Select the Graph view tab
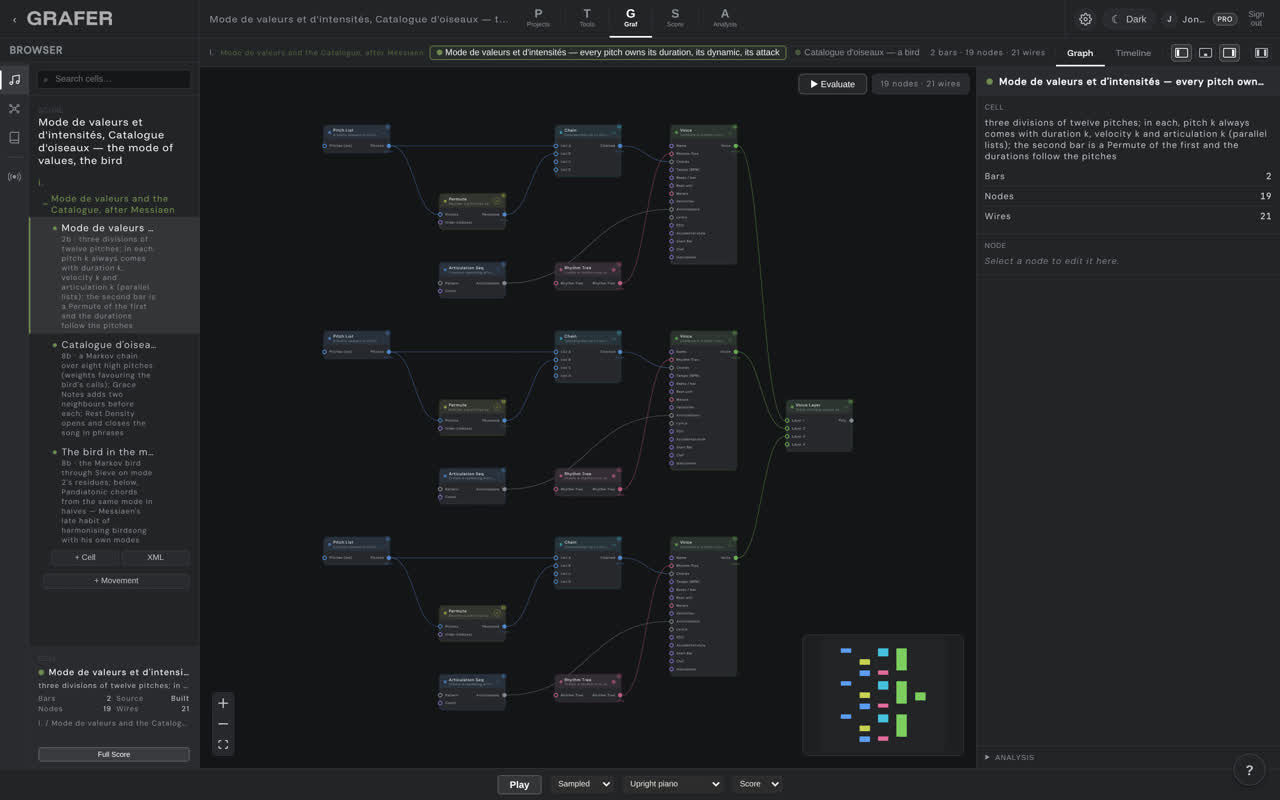1280x800 pixels. (1080, 53)
